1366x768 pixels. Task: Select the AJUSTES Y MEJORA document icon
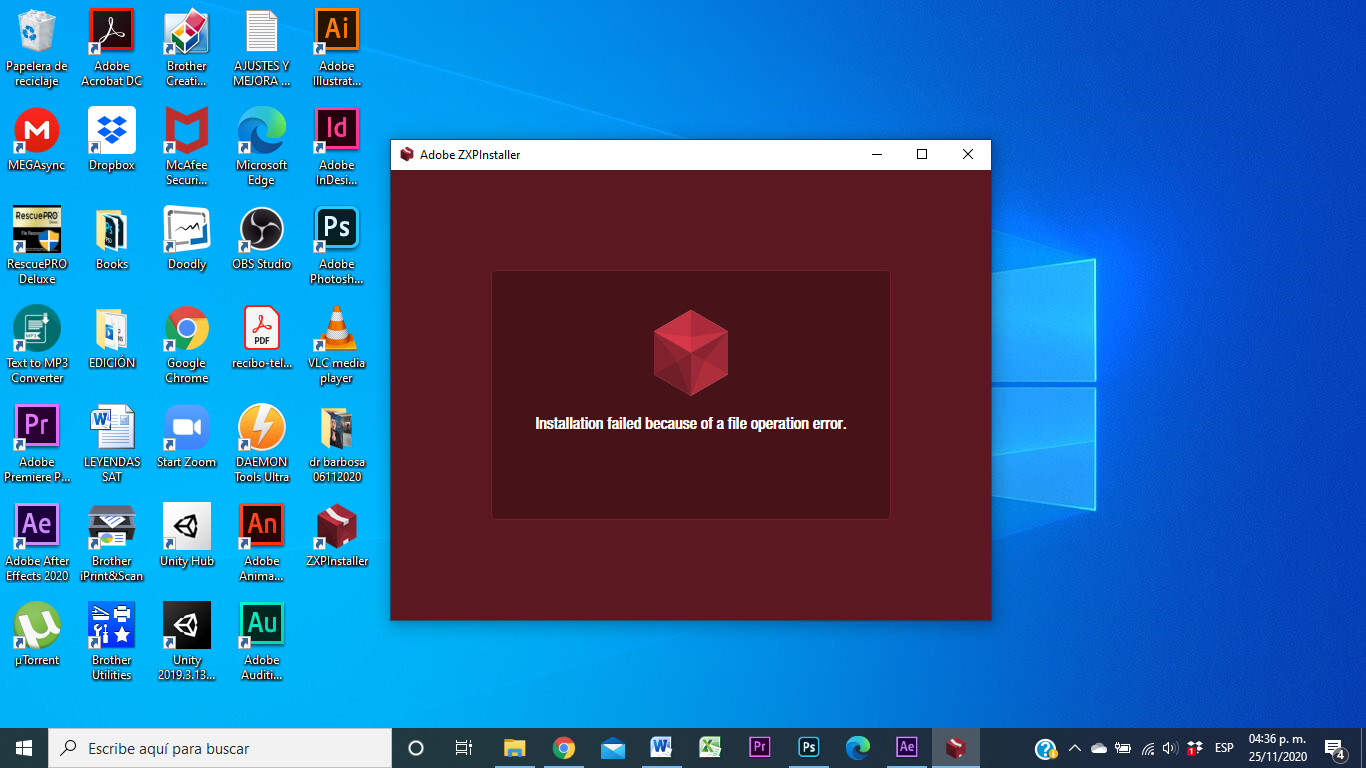(x=261, y=47)
